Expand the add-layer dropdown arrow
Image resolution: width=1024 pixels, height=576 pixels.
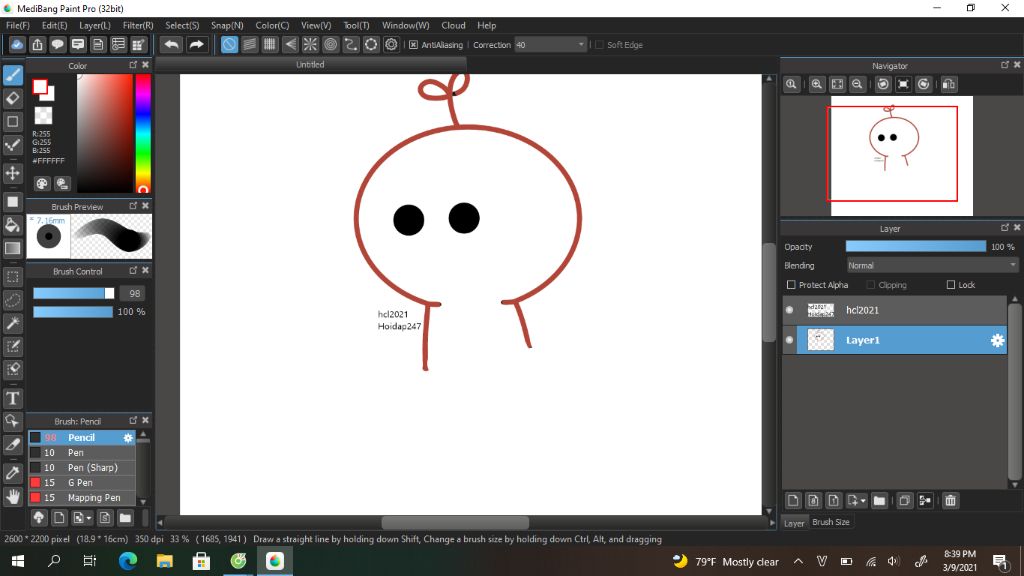[863, 501]
